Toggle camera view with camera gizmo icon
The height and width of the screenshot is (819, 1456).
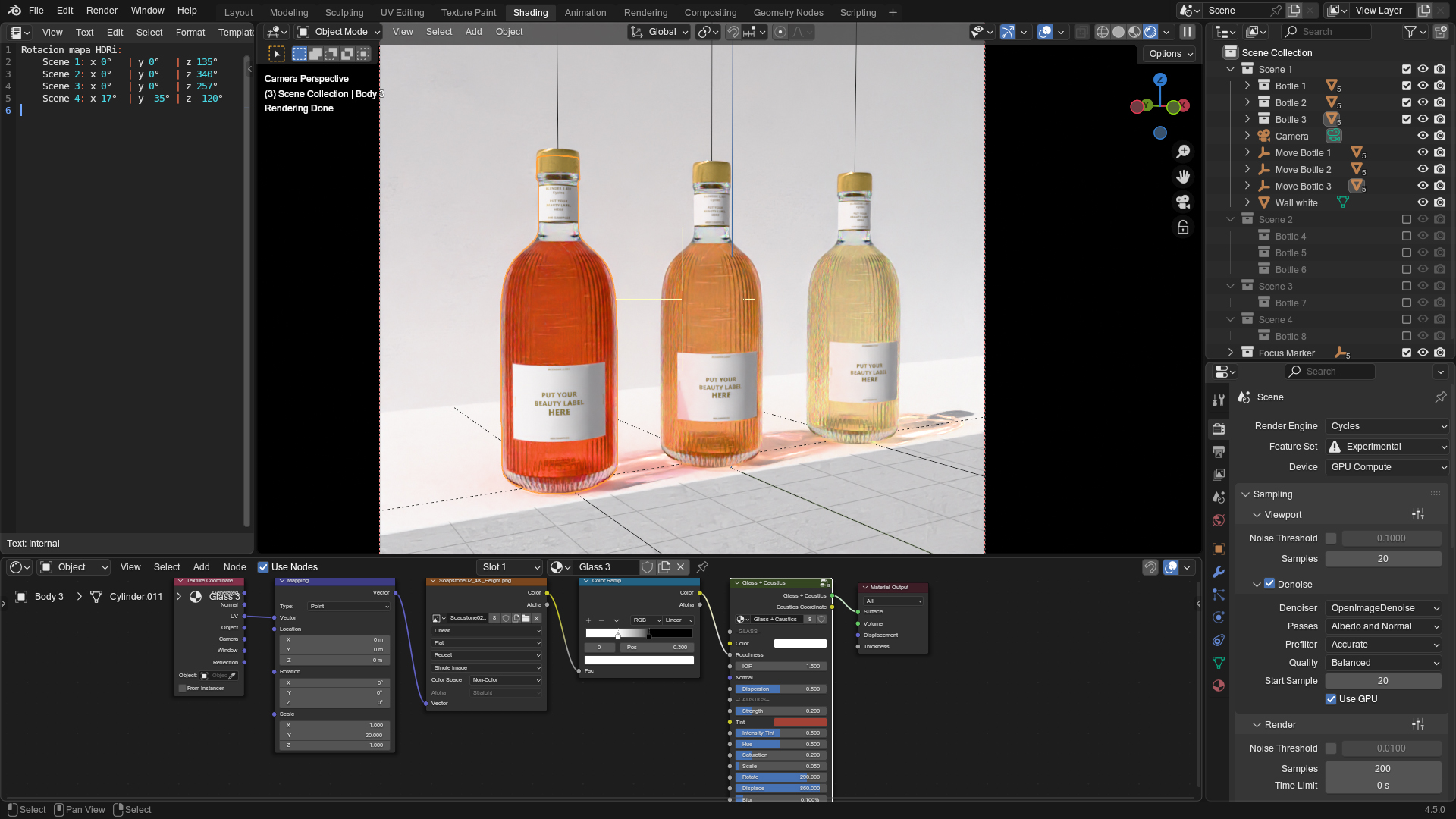pyautogui.click(x=1183, y=202)
